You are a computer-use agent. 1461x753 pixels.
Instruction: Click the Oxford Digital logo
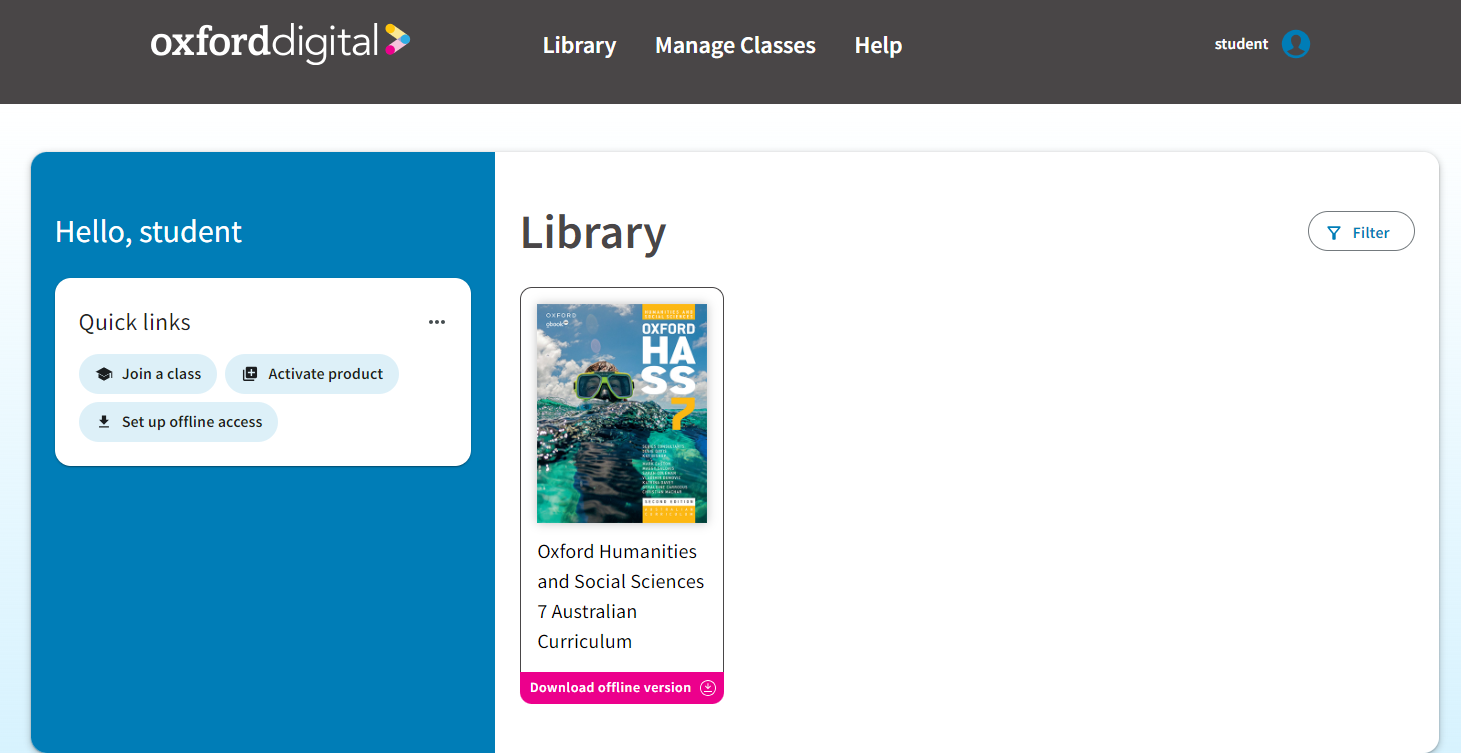tap(280, 43)
